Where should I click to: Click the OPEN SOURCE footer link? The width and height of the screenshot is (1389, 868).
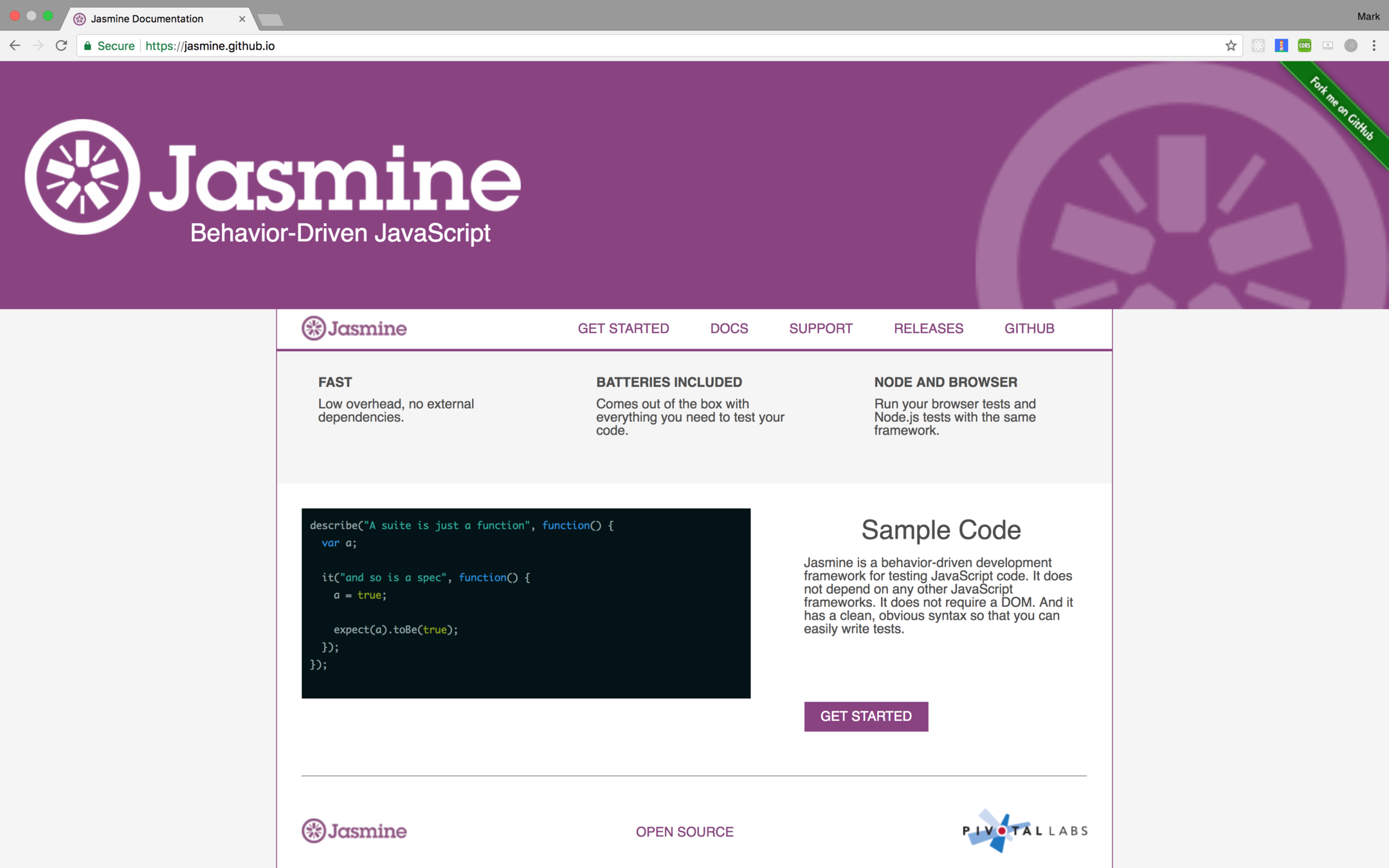point(684,832)
